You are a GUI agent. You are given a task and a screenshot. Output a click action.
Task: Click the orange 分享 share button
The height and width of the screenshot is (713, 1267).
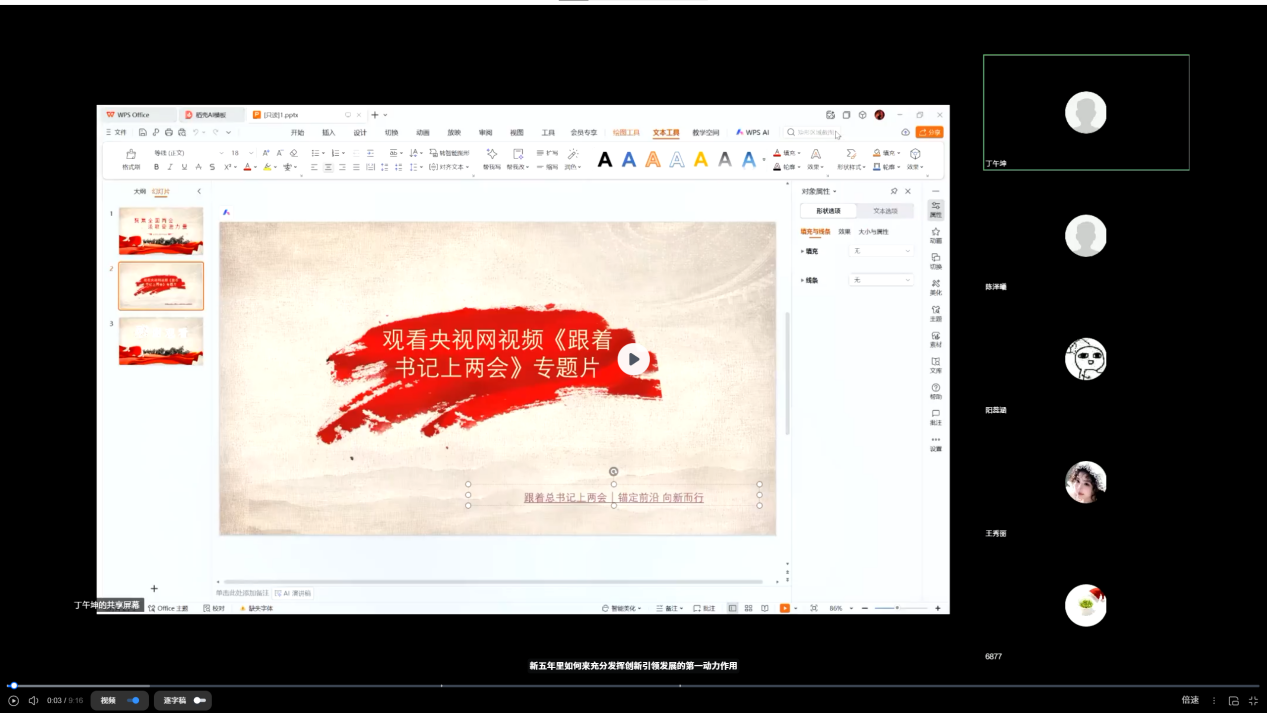coord(930,132)
